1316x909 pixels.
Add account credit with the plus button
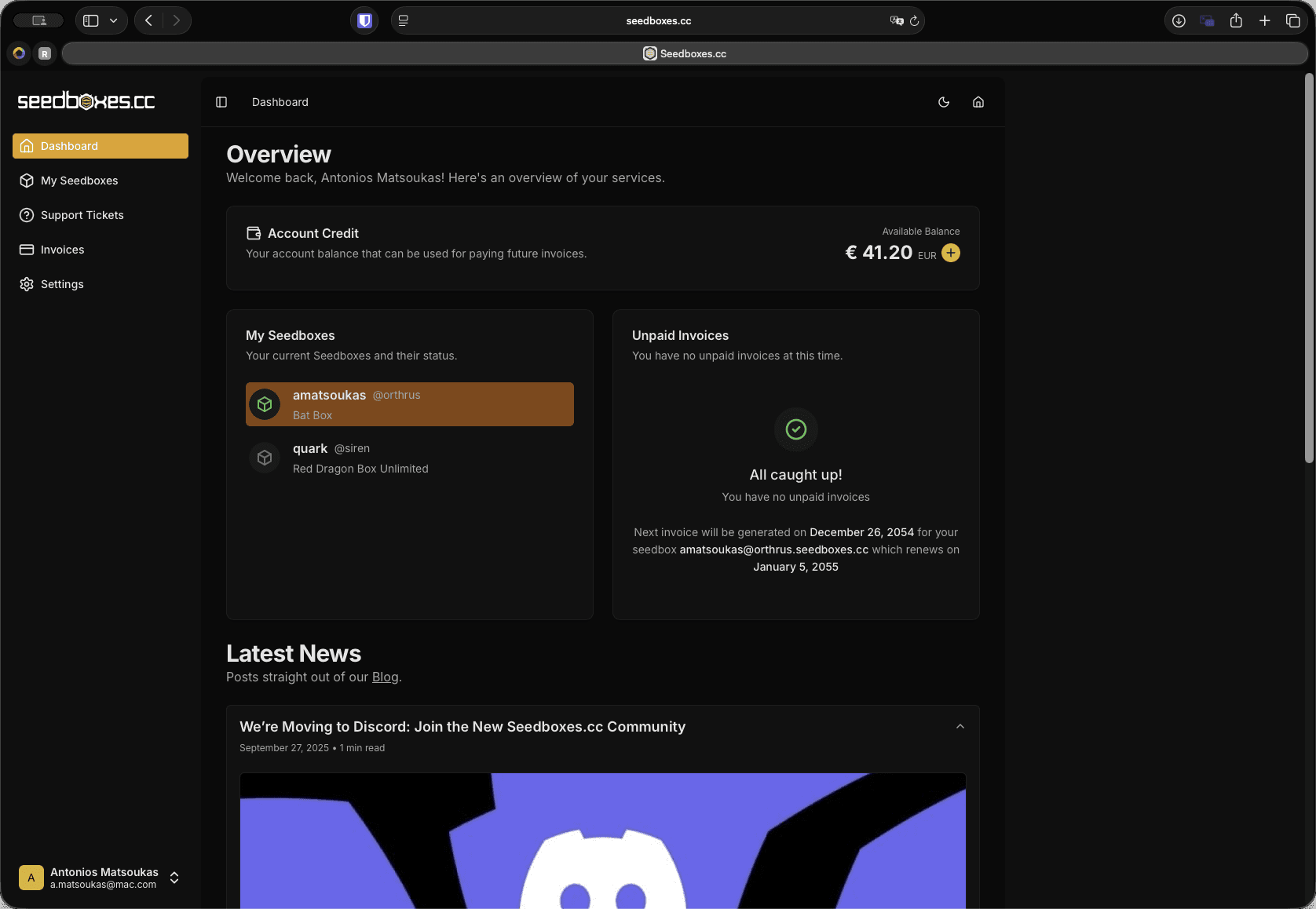click(x=951, y=253)
